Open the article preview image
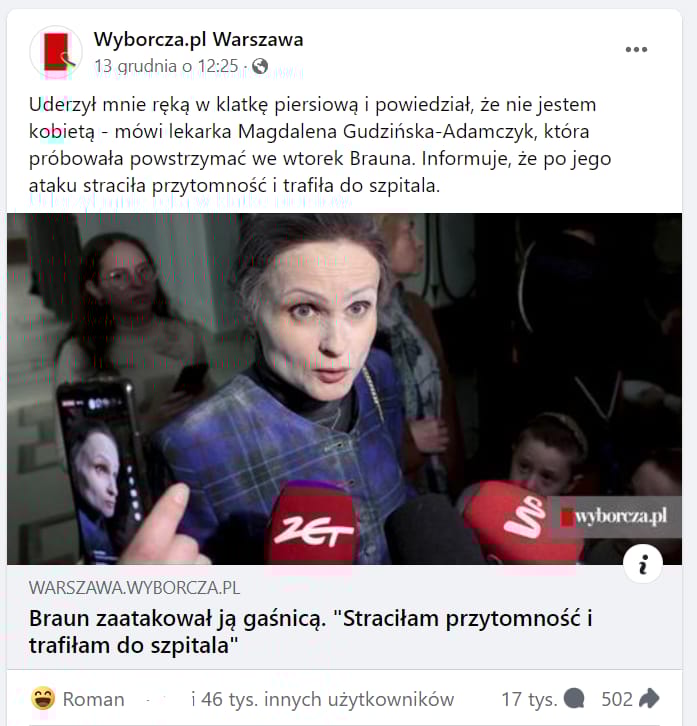Screen dimensions: 697x726 click(344, 388)
